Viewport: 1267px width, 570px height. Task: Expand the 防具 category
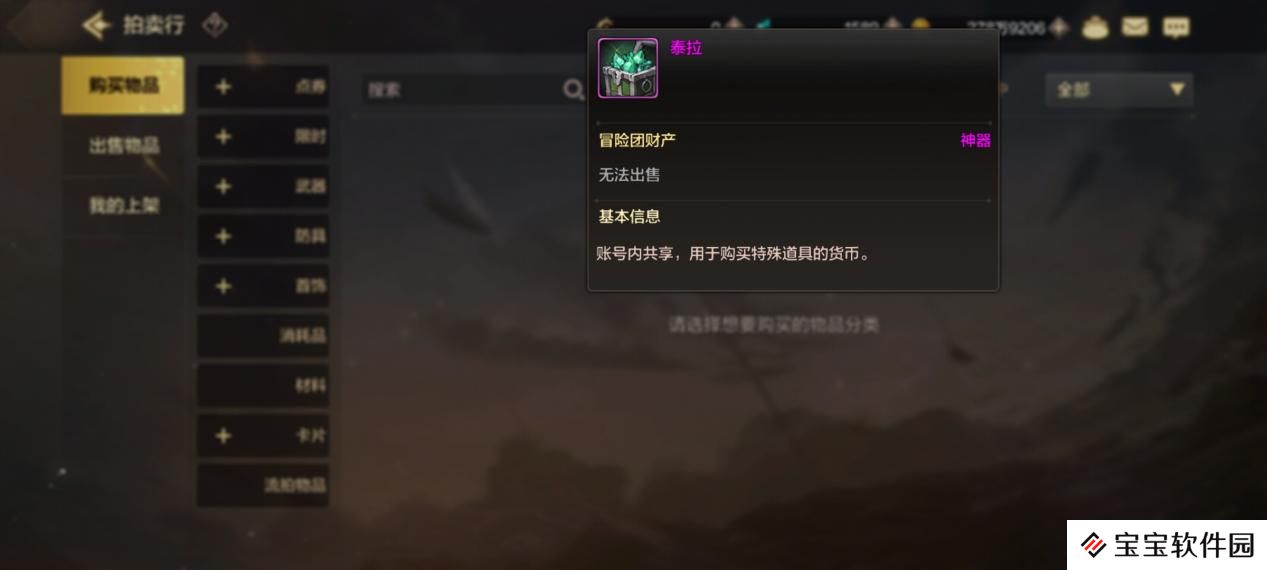(263, 236)
